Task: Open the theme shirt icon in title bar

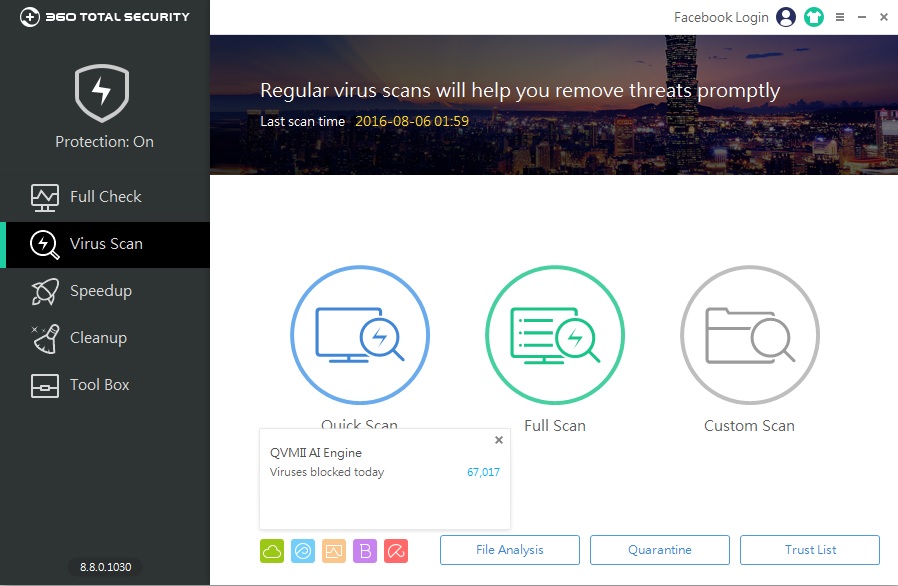Action: pos(814,17)
